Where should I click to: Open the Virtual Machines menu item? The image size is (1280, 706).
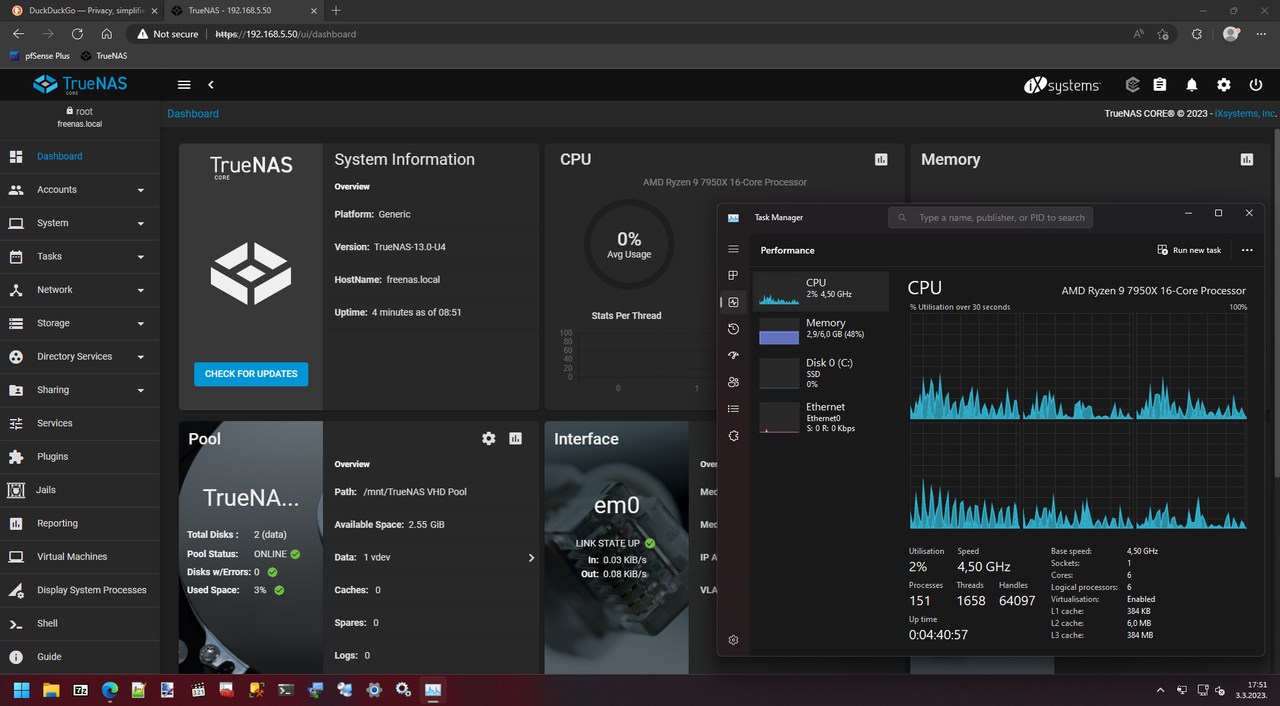click(x=80, y=557)
